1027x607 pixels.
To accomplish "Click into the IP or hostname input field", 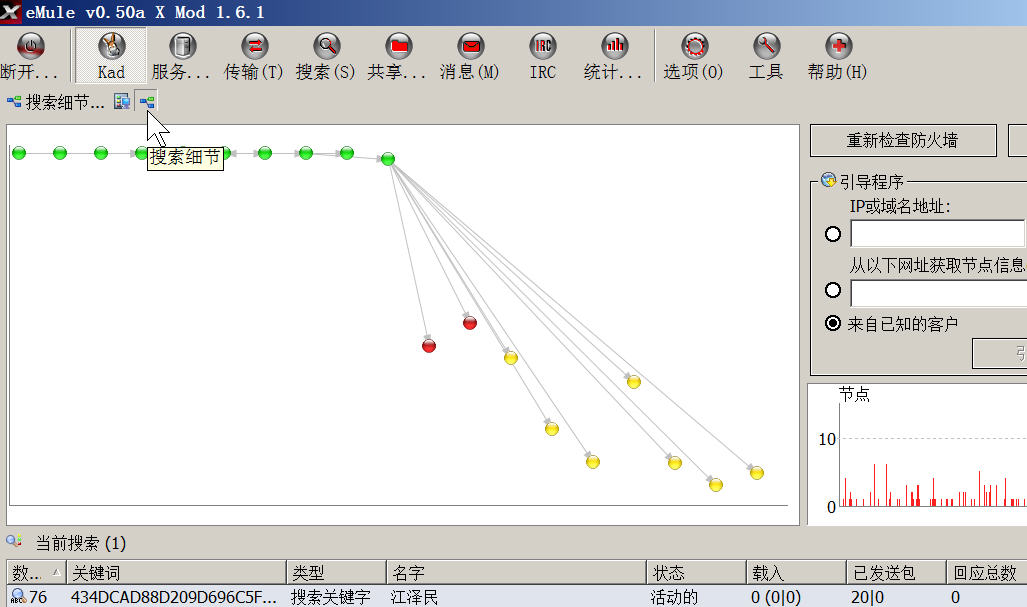I will [x=938, y=234].
